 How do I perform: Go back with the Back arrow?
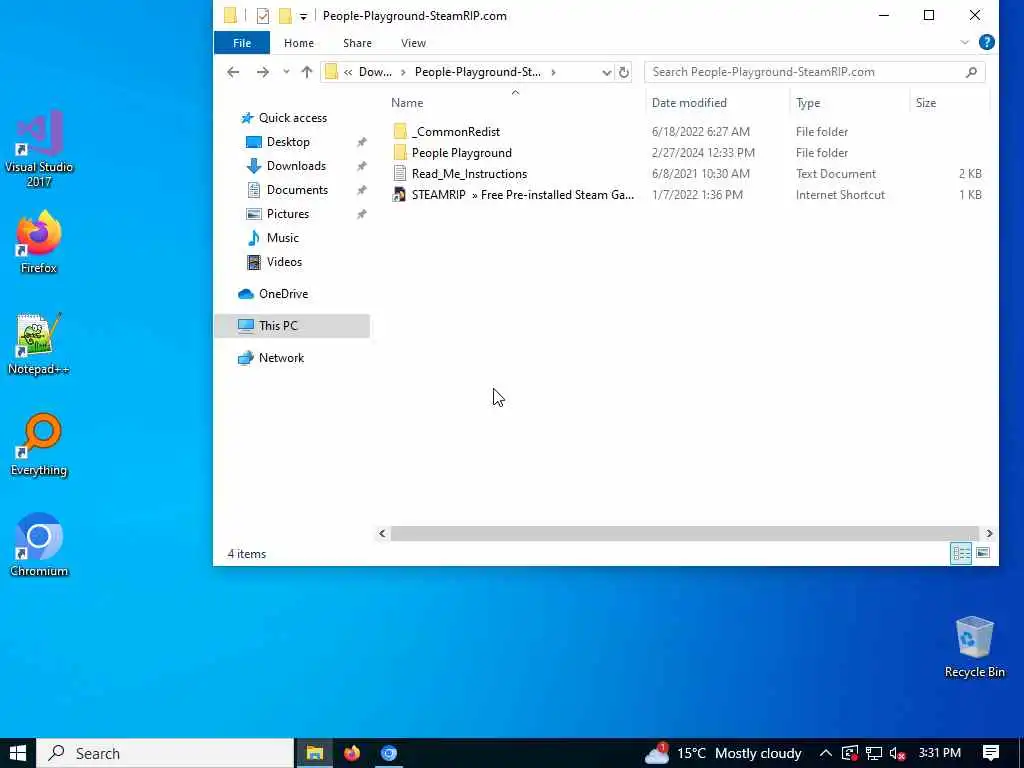click(x=233, y=72)
